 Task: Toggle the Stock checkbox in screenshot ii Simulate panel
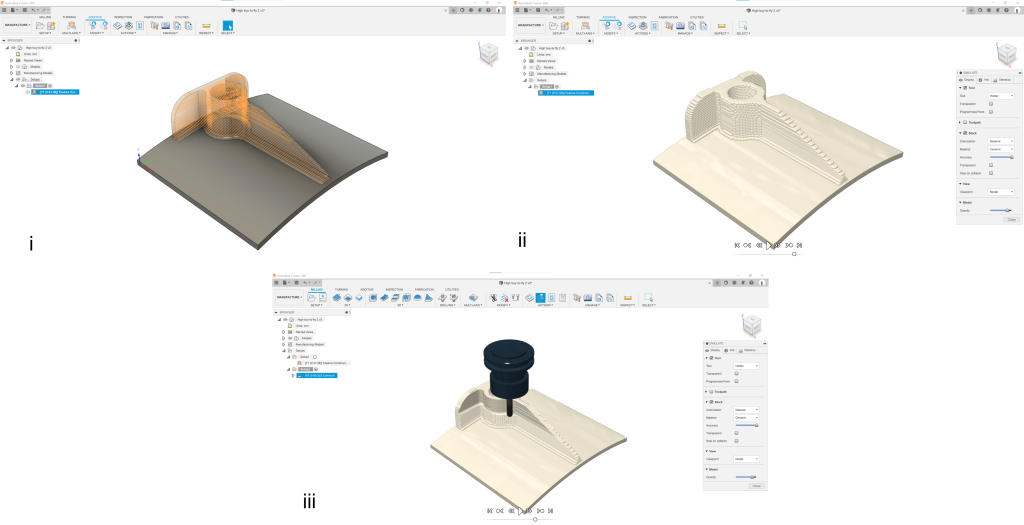(x=965, y=133)
